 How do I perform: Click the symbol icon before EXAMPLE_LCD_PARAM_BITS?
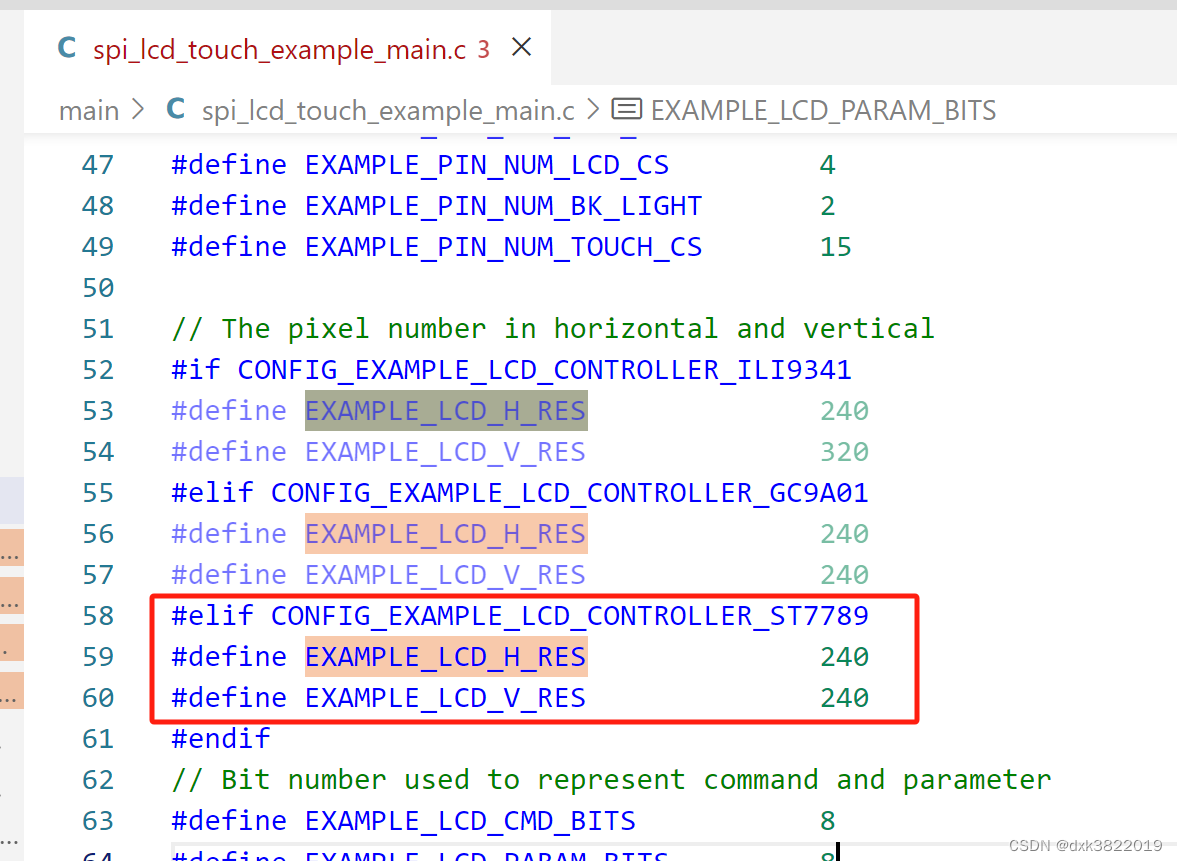point(626,110)
